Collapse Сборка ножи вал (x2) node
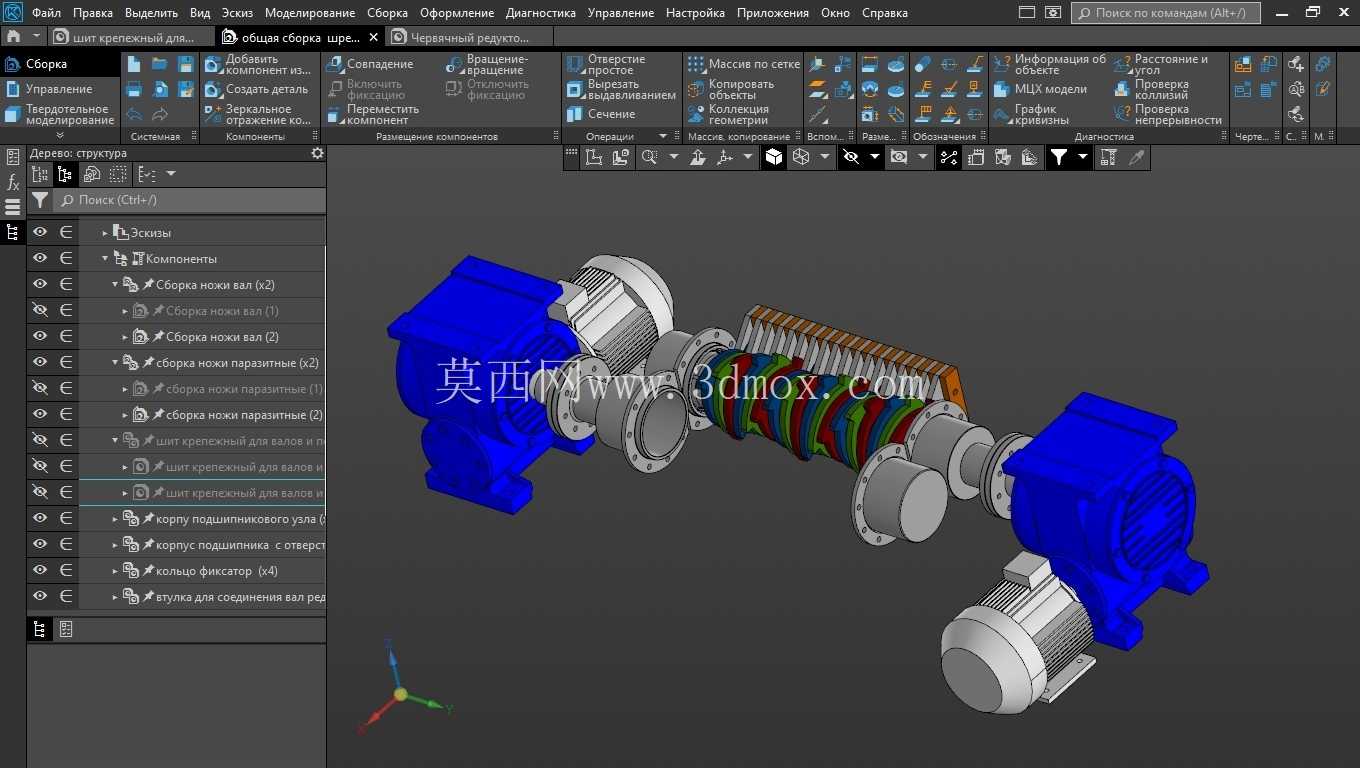The width and height of the screenshot is (1360, 768). click(x=115, y=285)
